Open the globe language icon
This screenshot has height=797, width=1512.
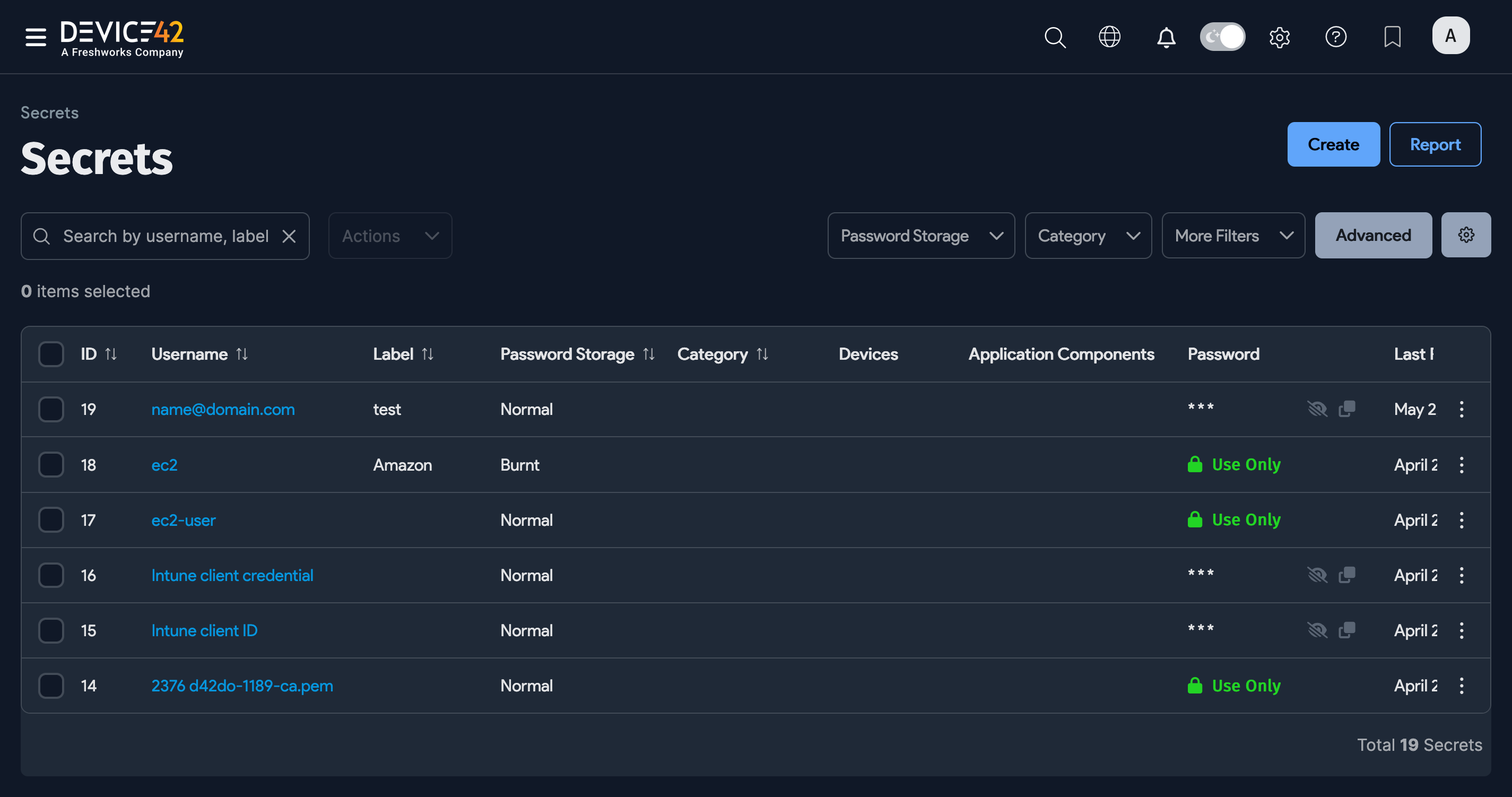point(1109,37)
